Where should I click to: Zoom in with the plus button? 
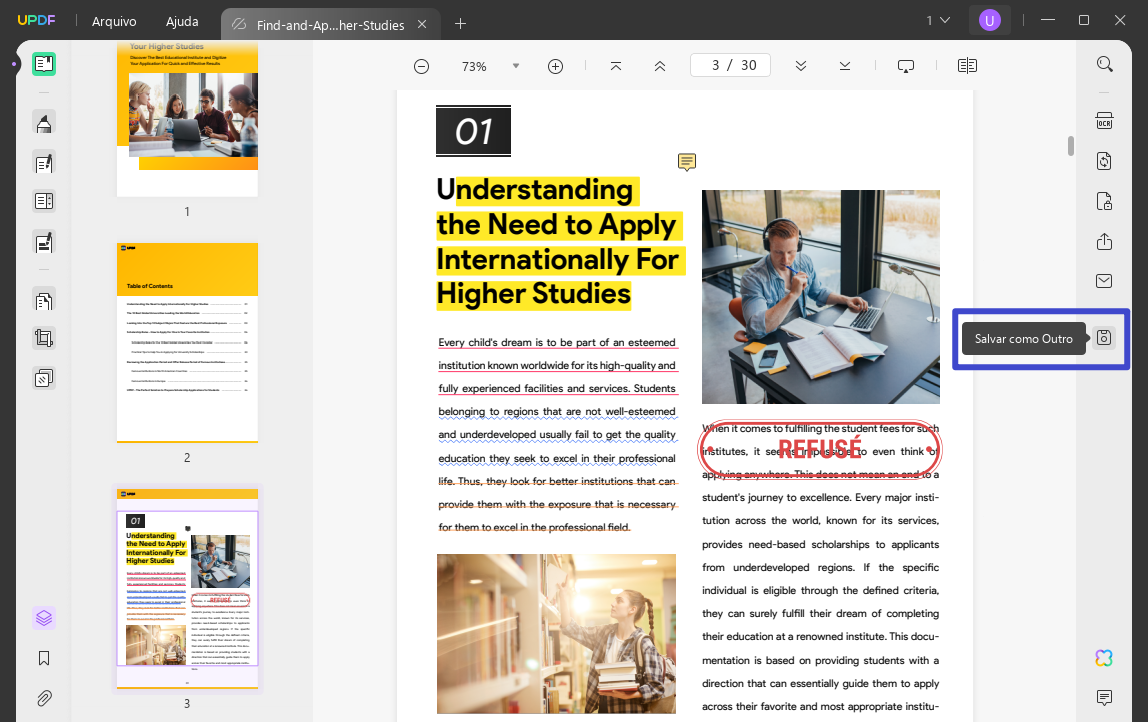click(x=556, y=67)
